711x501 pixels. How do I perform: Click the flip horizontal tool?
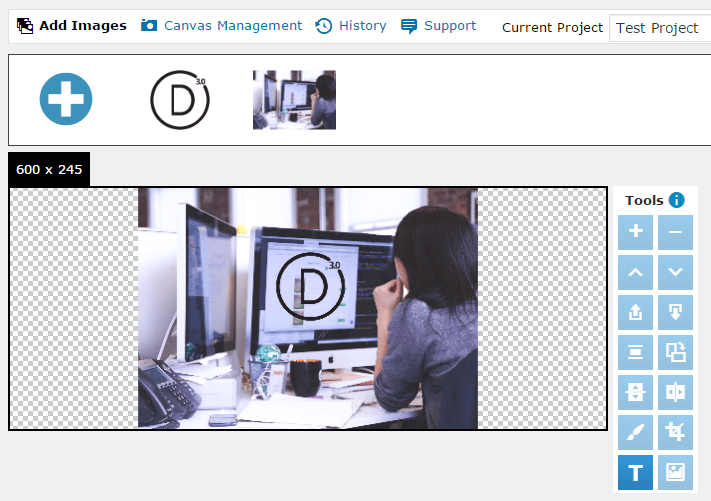[x=675, y=392]
